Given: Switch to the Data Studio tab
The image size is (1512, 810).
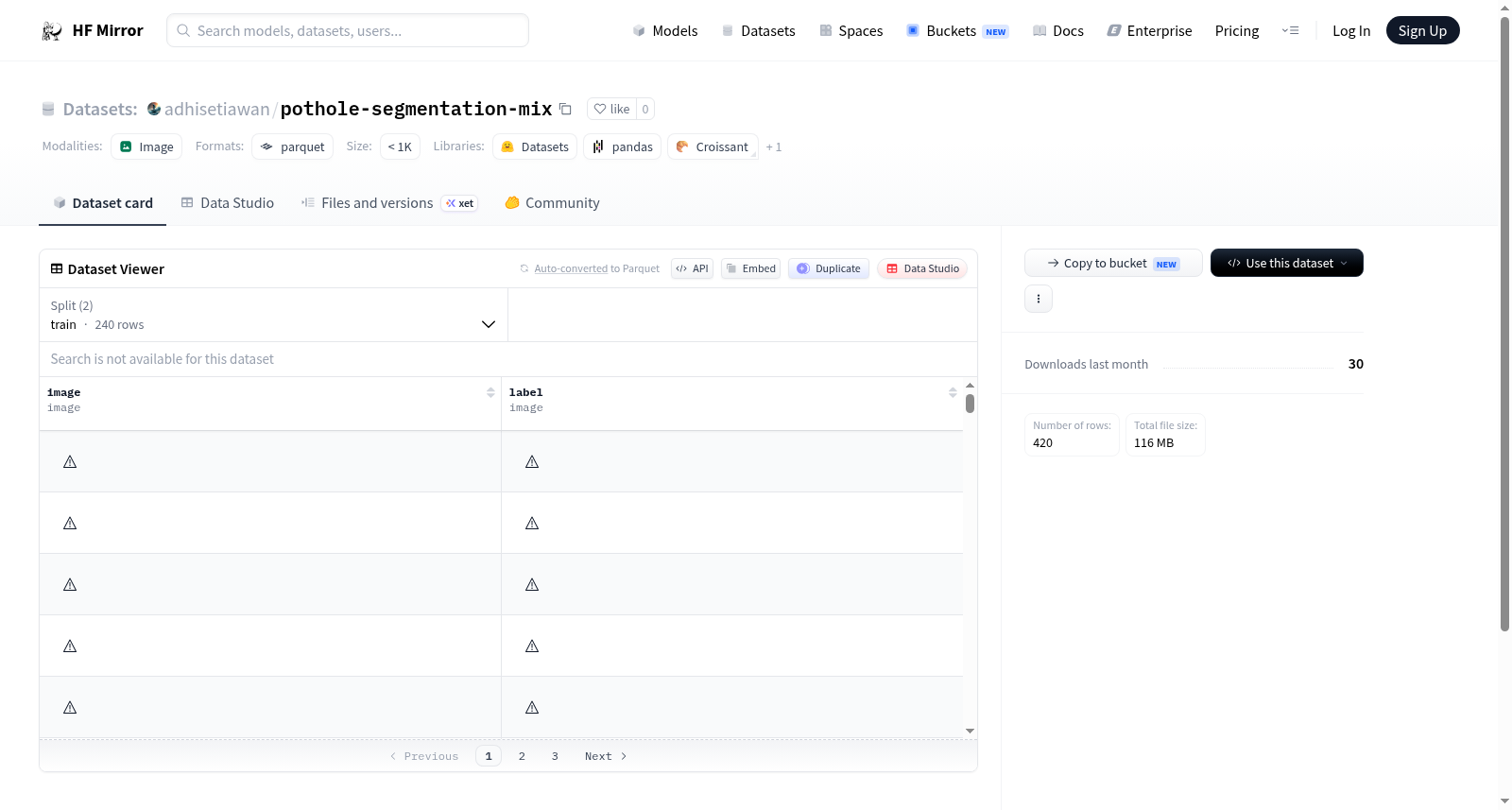Looking at the screenshot, I should 228,203.
